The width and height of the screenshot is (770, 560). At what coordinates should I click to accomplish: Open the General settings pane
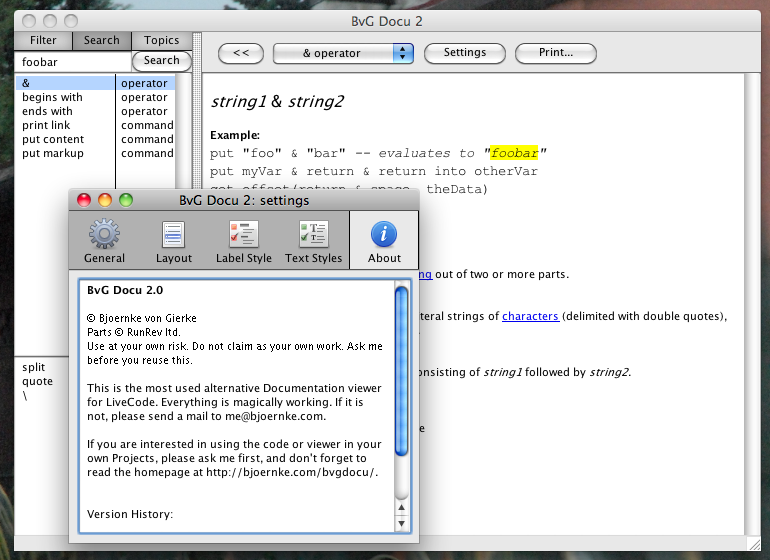coord(104,241)
